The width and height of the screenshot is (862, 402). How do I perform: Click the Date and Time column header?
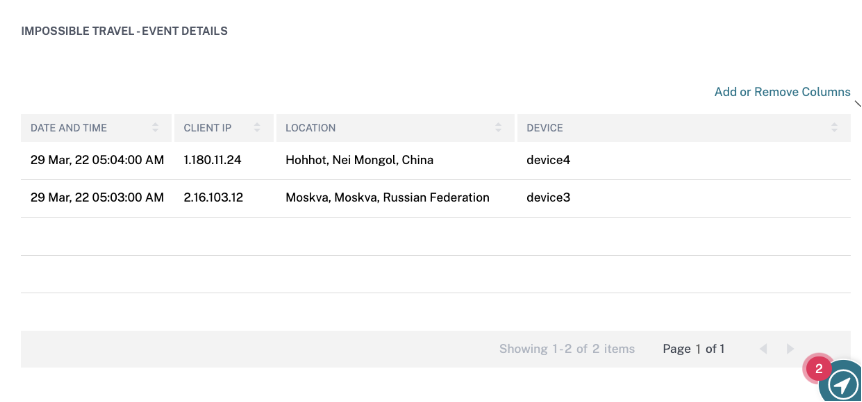click(x=69, y=128)
